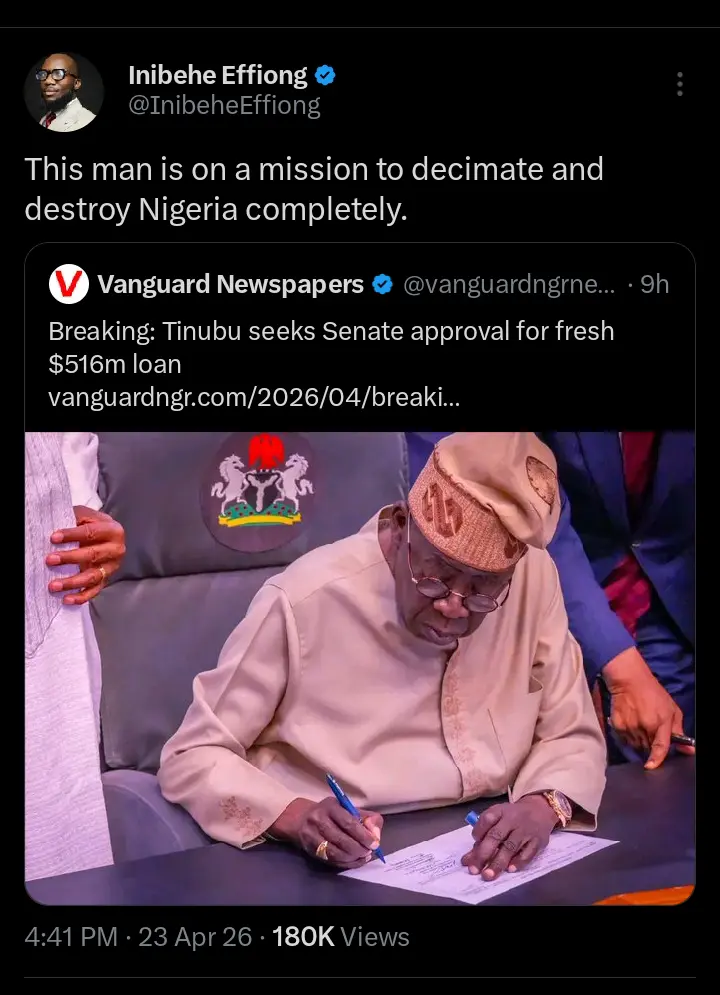
Task: View the 180K Views analytics
Action: [340, 937]
